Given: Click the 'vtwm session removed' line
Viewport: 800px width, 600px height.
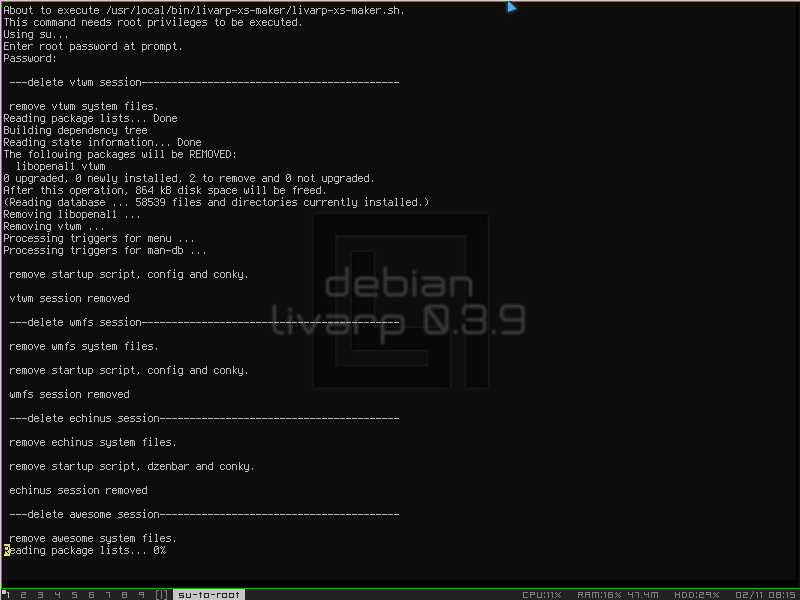Looking at the screenshot, I should (x=69, y=298).
